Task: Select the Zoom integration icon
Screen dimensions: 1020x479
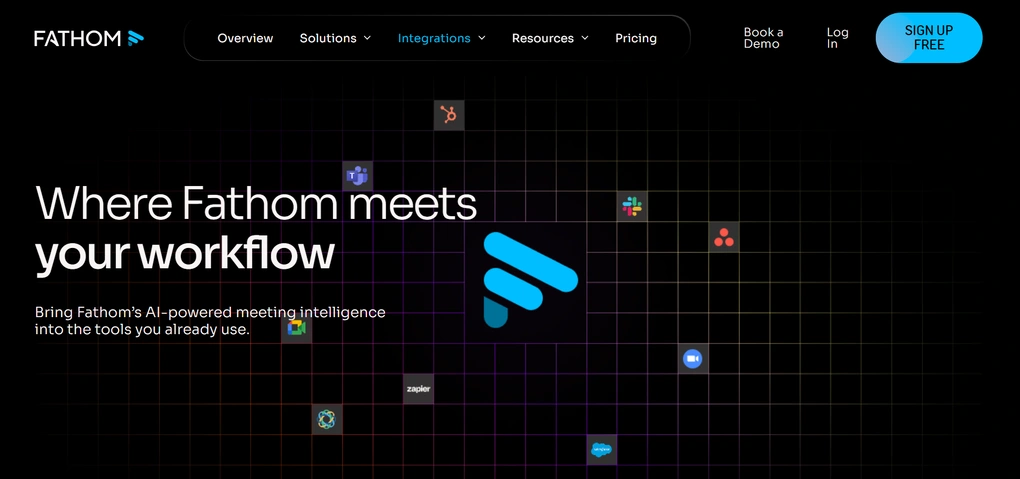Action: [x=693, y=359]
